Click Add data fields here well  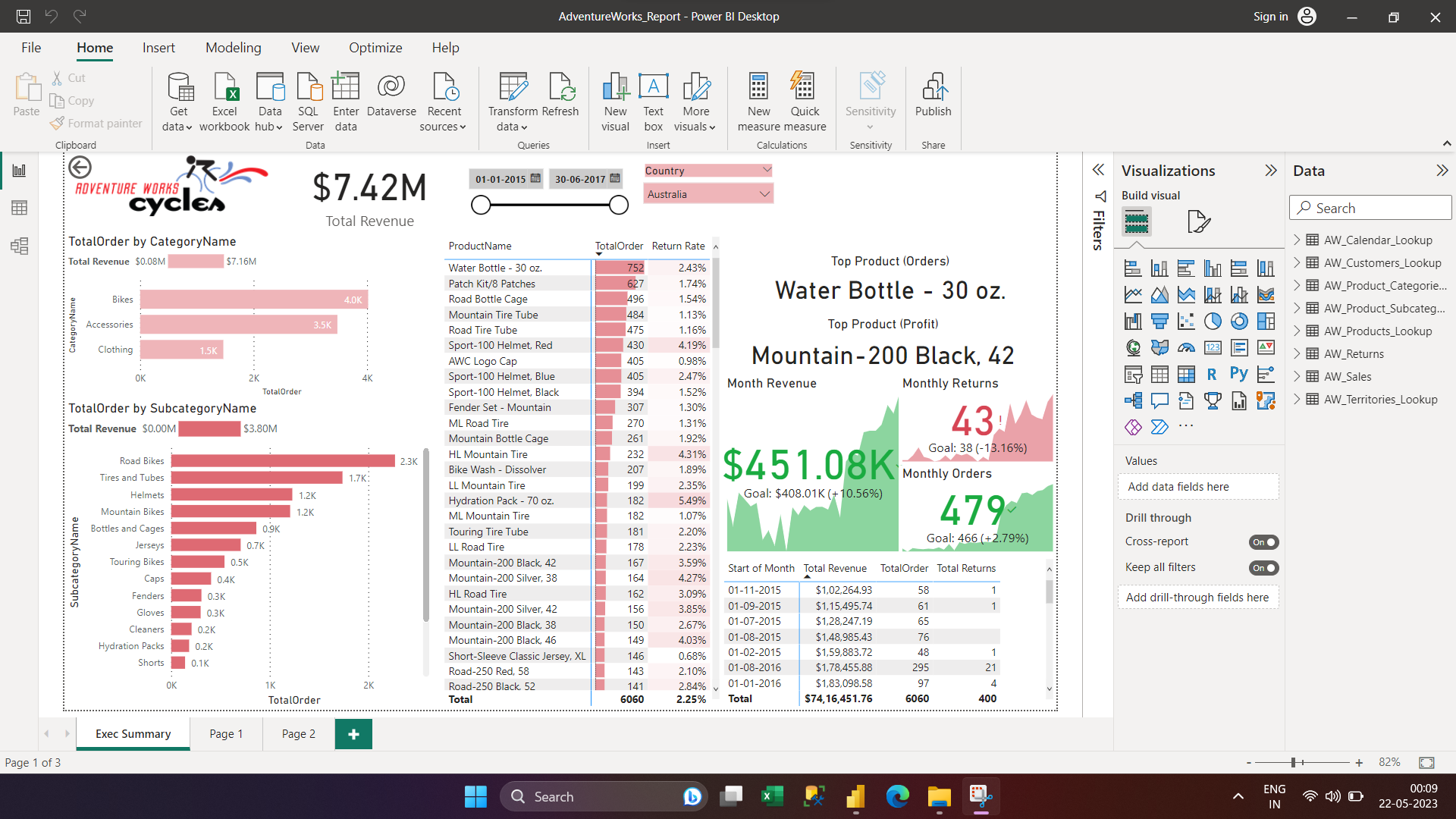pyautogui.click(x=1198, y=487)
